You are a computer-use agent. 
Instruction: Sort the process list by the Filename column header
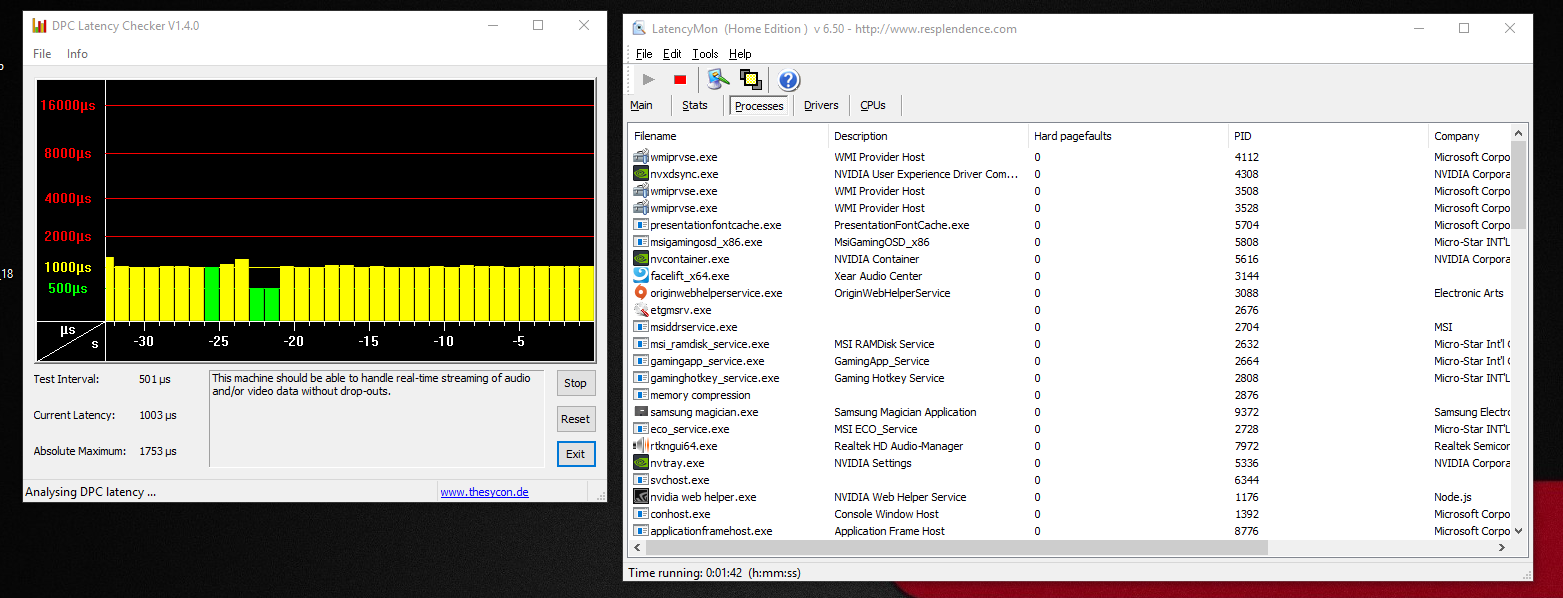pos(728,136)
